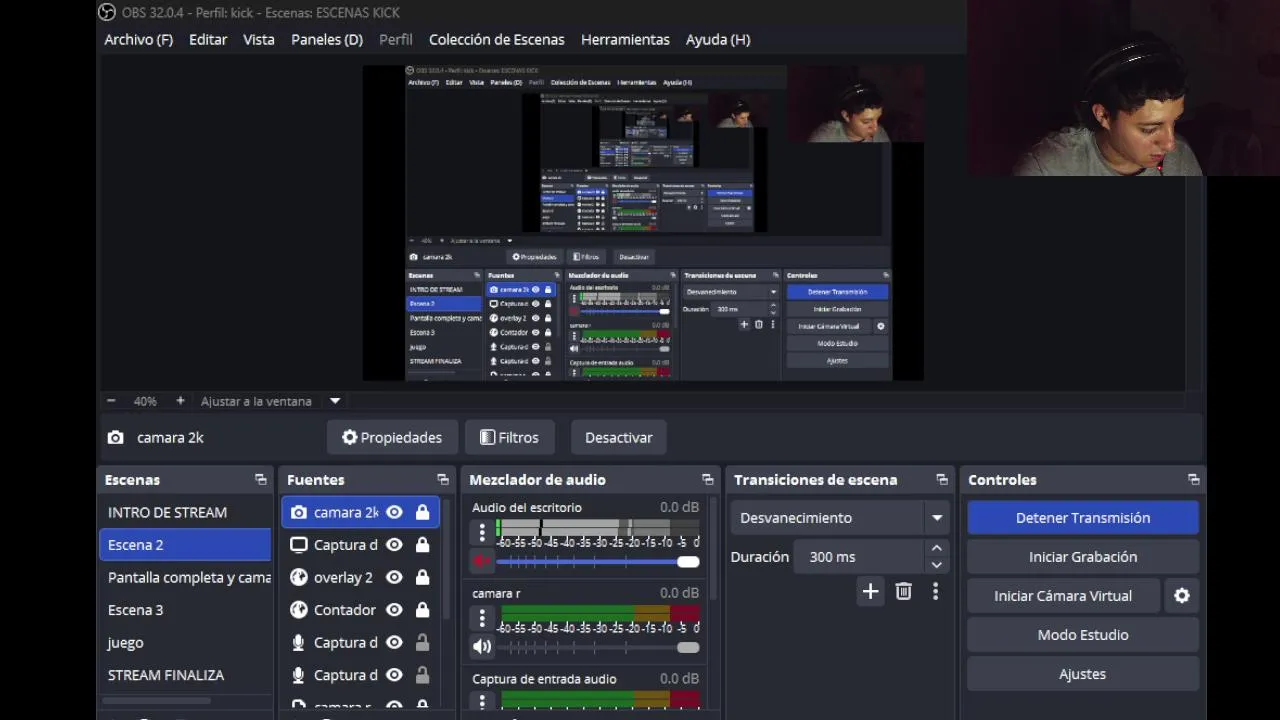This screenshot has height=720, width=1280.
Task: Open the Ayuda menu
Action: 718,40
